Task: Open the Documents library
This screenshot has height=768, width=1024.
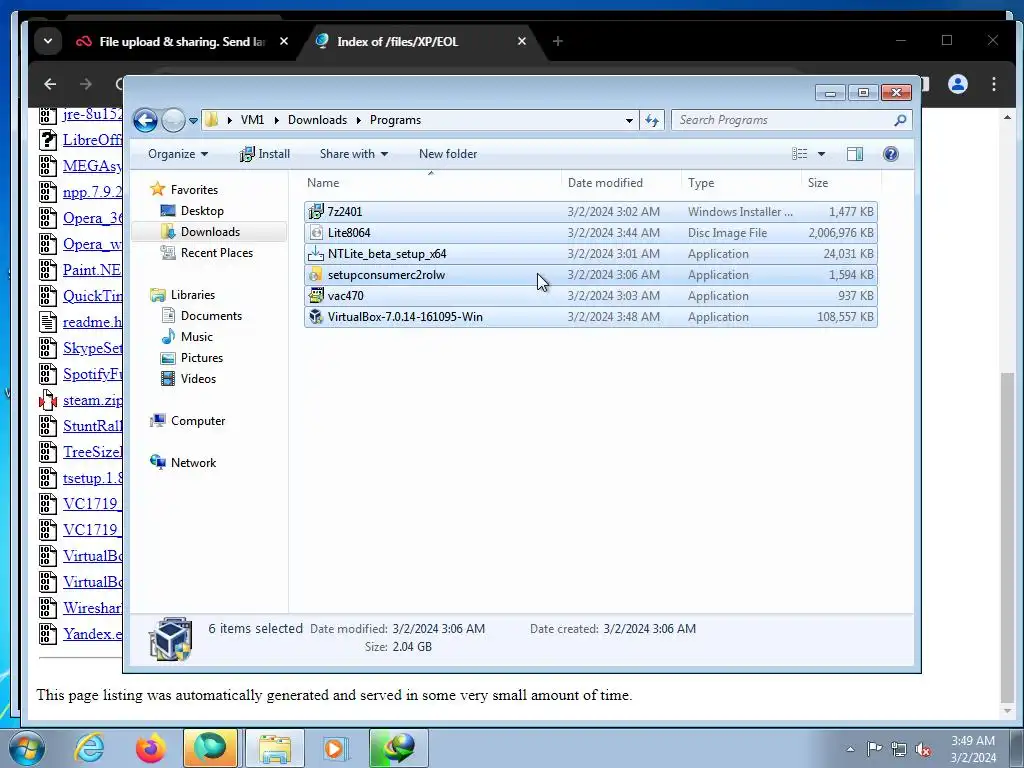Action: click(x=211, y=316)
